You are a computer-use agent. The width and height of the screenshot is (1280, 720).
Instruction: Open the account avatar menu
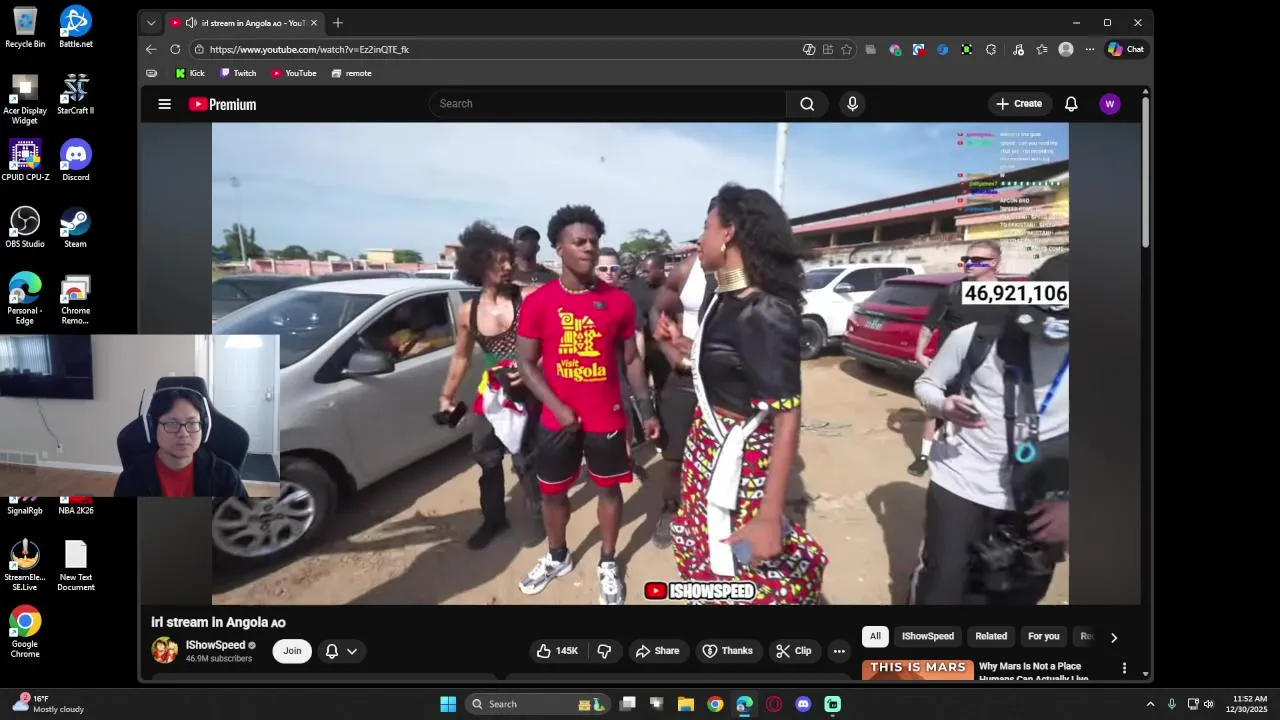point(1109,104)
